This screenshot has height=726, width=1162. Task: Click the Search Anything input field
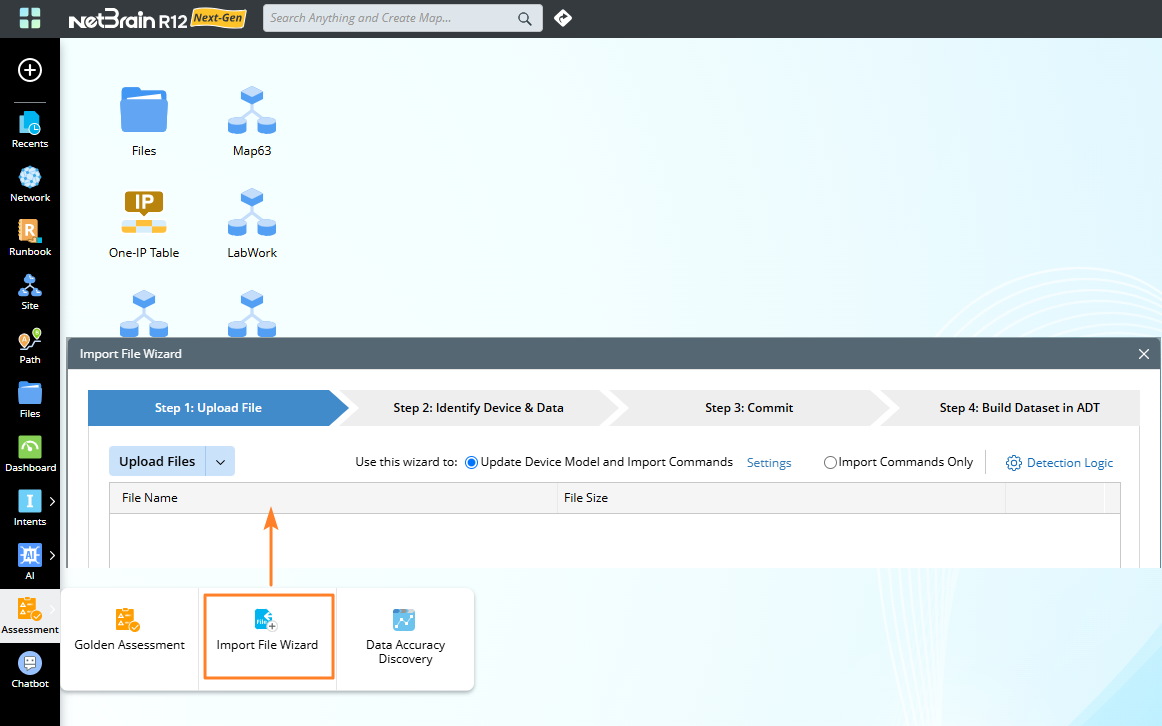coord(388,18)
